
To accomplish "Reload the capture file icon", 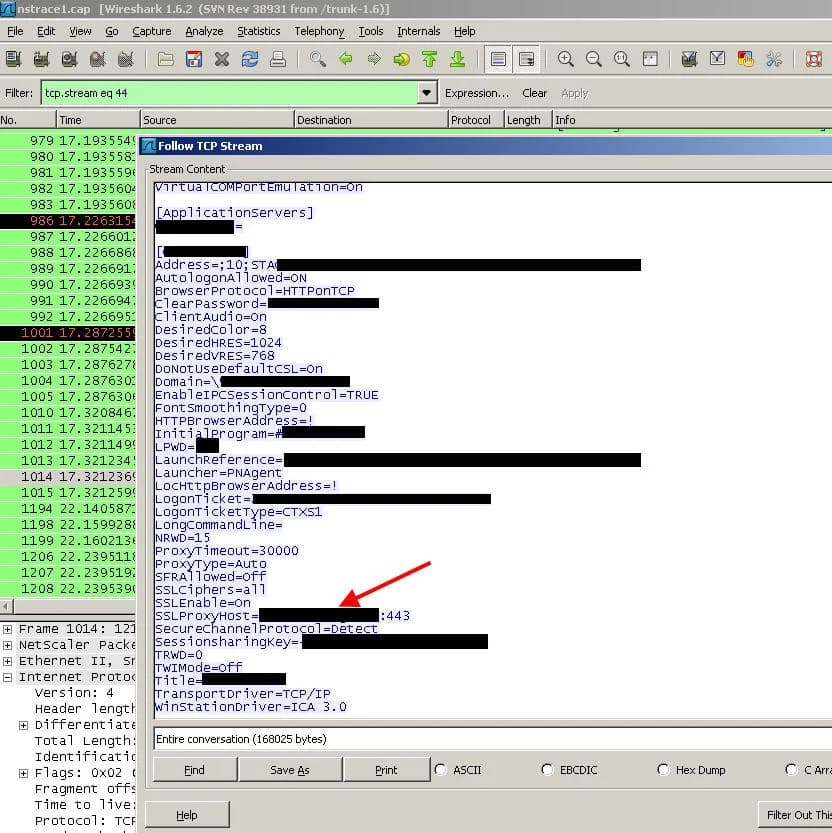I will pyautogui.click(x=249, y=58).
